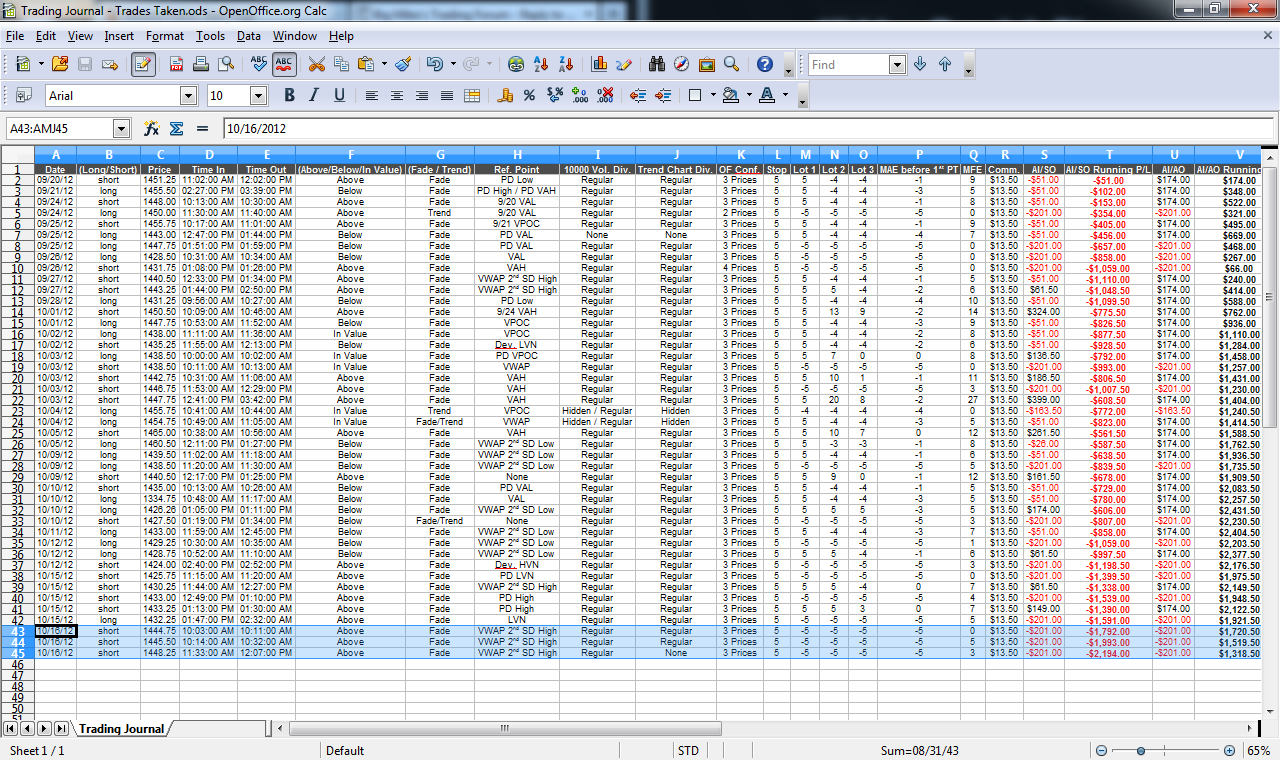The width and height of the screenshot is (1280, 760).
Task: Run the Spelling check
Action: pyautogui.click(x=259, y=65)
